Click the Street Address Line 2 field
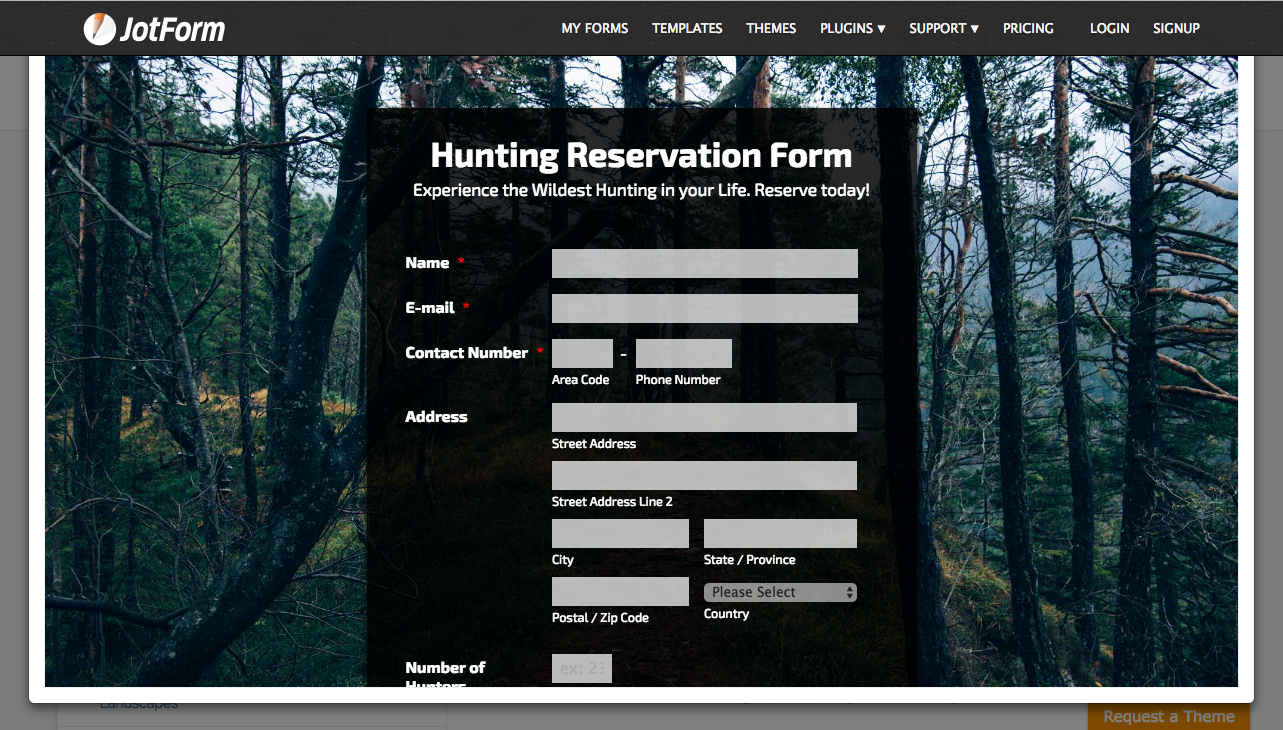The image size is (1283, 730). [704, 475]
